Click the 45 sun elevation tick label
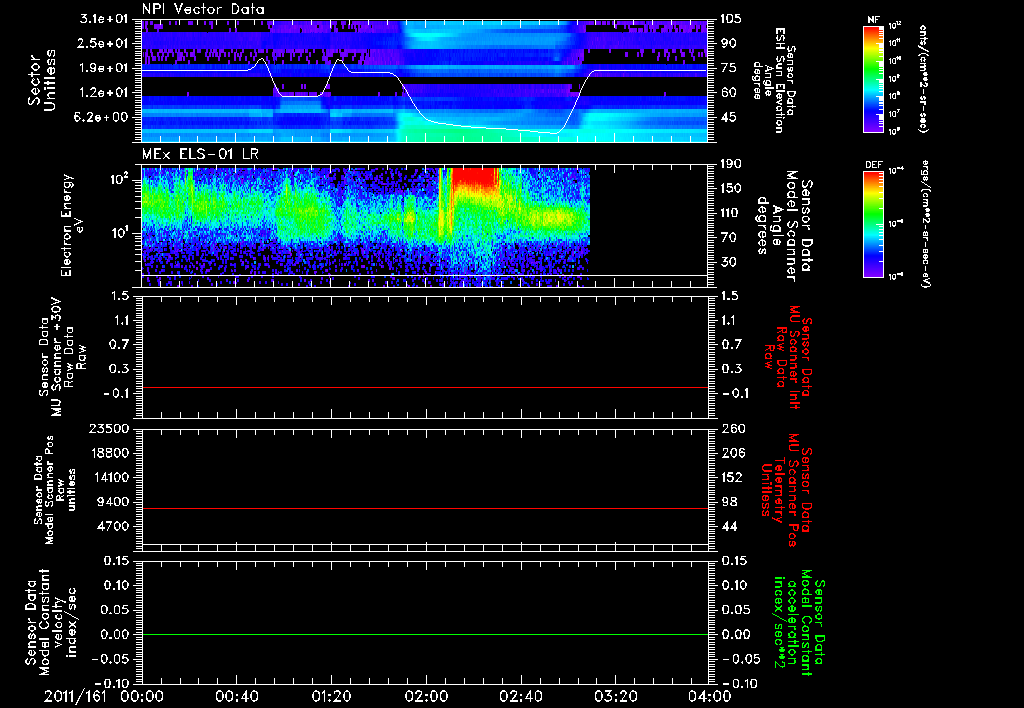Screen dimensions: 1024x708 [728, 117]
